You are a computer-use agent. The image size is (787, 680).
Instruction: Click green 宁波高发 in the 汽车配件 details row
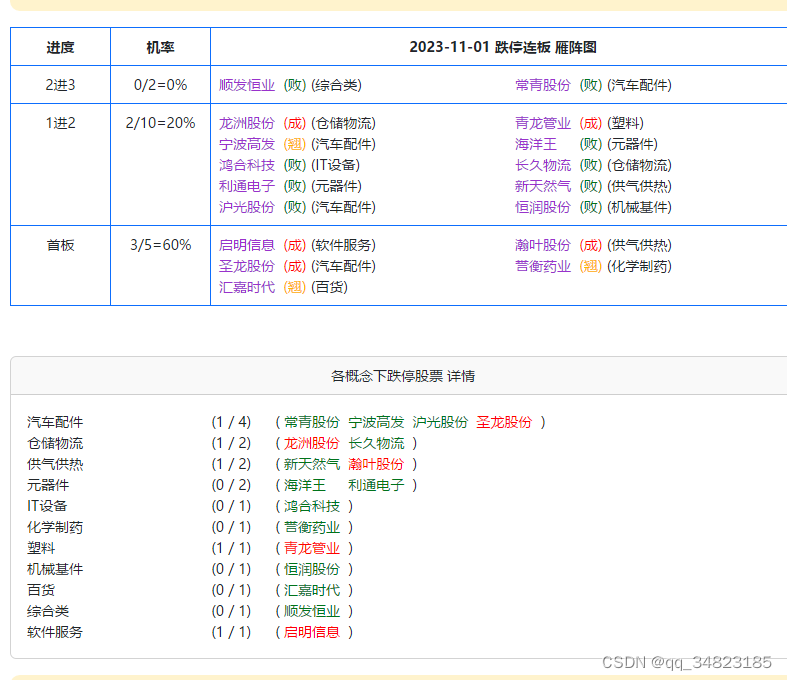click(x=376, y=422)
